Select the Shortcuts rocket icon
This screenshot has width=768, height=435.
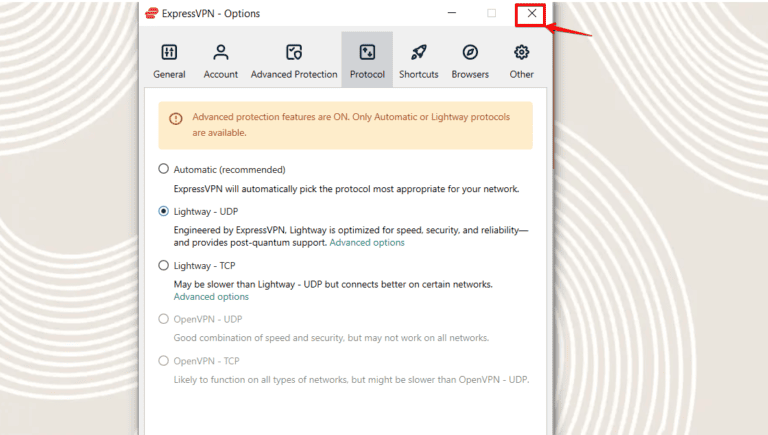pos(419,52)
